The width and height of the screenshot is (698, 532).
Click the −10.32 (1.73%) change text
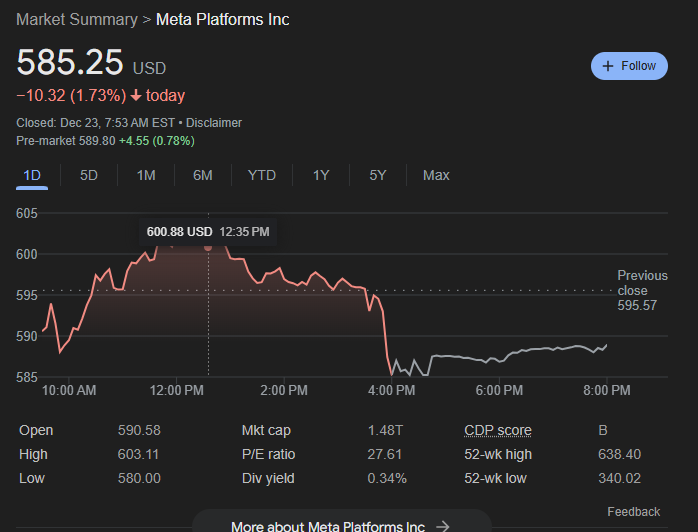click(71, 96)
